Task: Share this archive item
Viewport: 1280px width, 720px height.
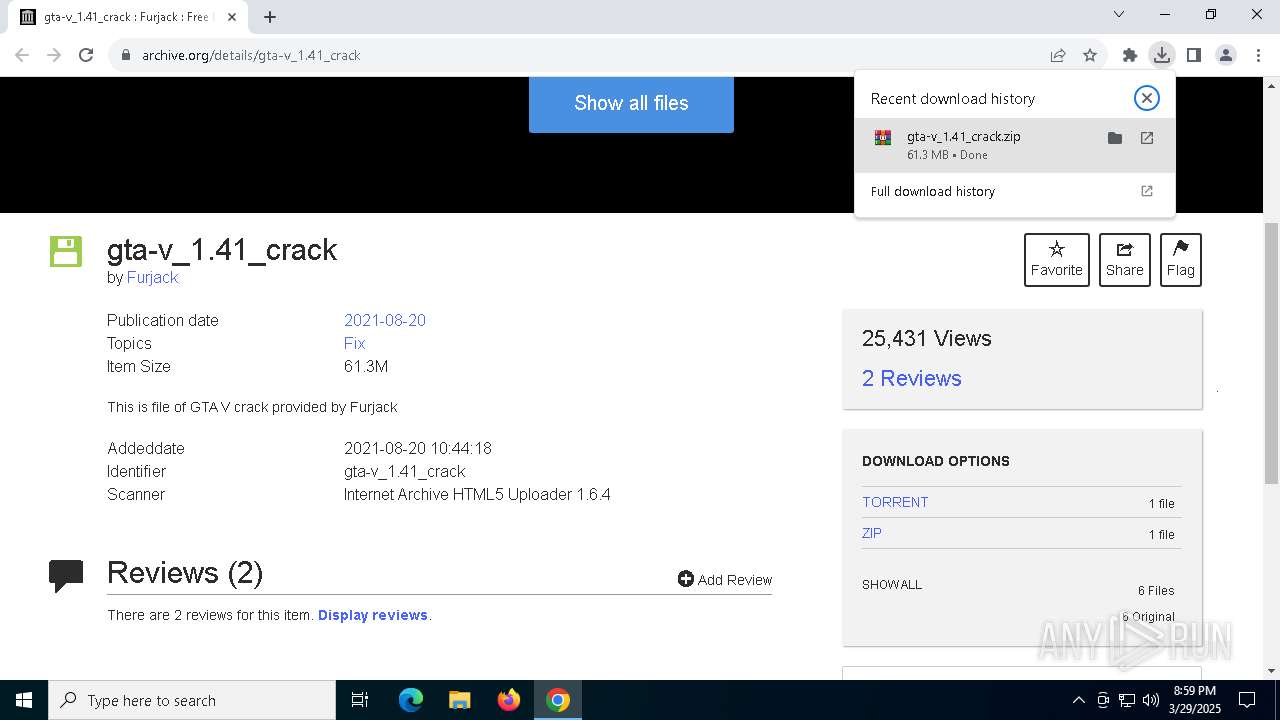Action: point(1124,260)
